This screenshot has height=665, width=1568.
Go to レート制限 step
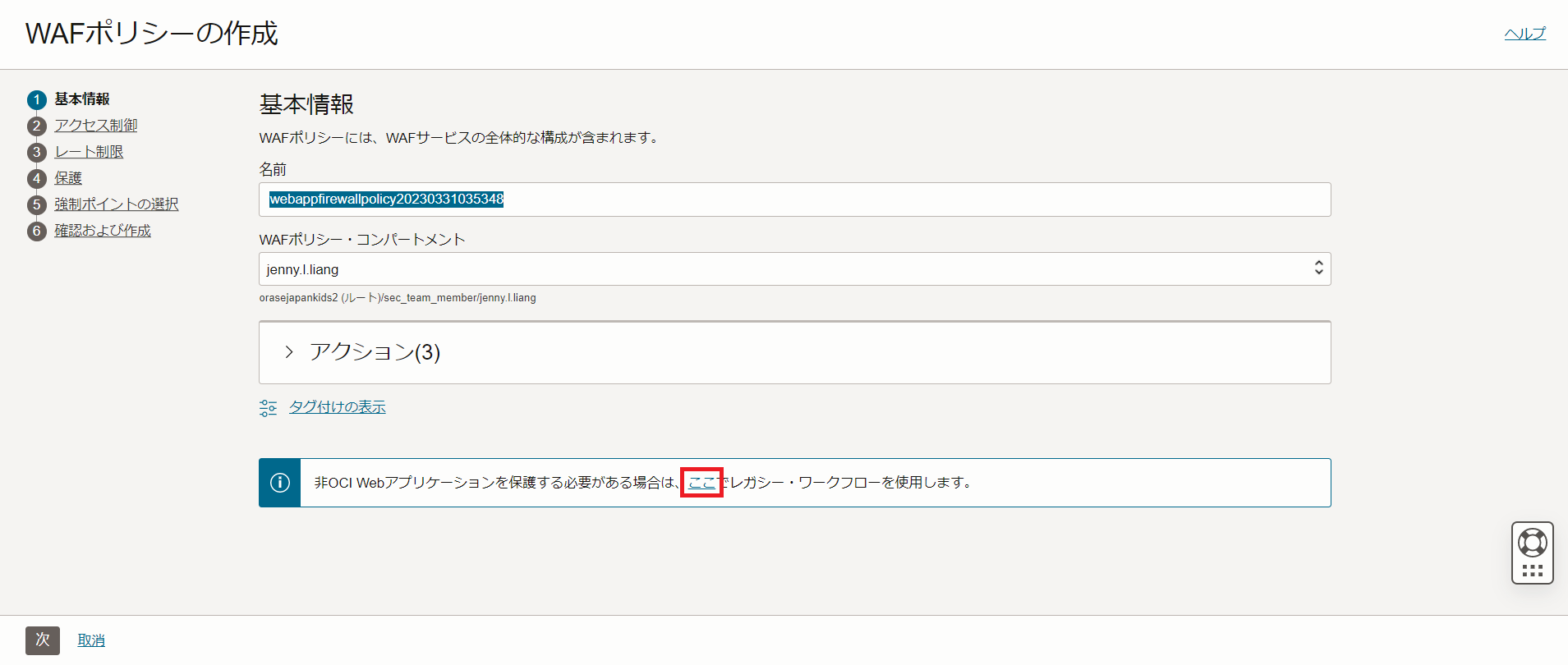tap(89, 152)
